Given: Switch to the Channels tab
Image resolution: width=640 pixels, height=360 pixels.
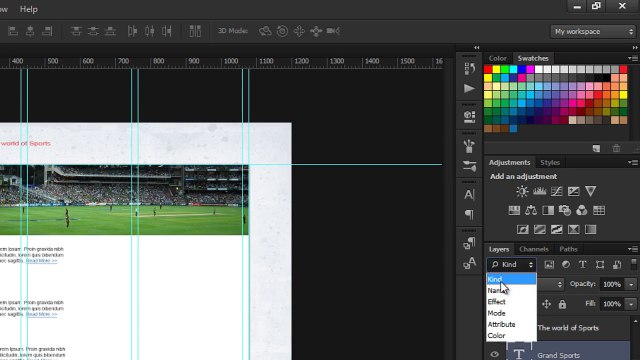Looking at the screenshot, I should [x=533, y=249].
